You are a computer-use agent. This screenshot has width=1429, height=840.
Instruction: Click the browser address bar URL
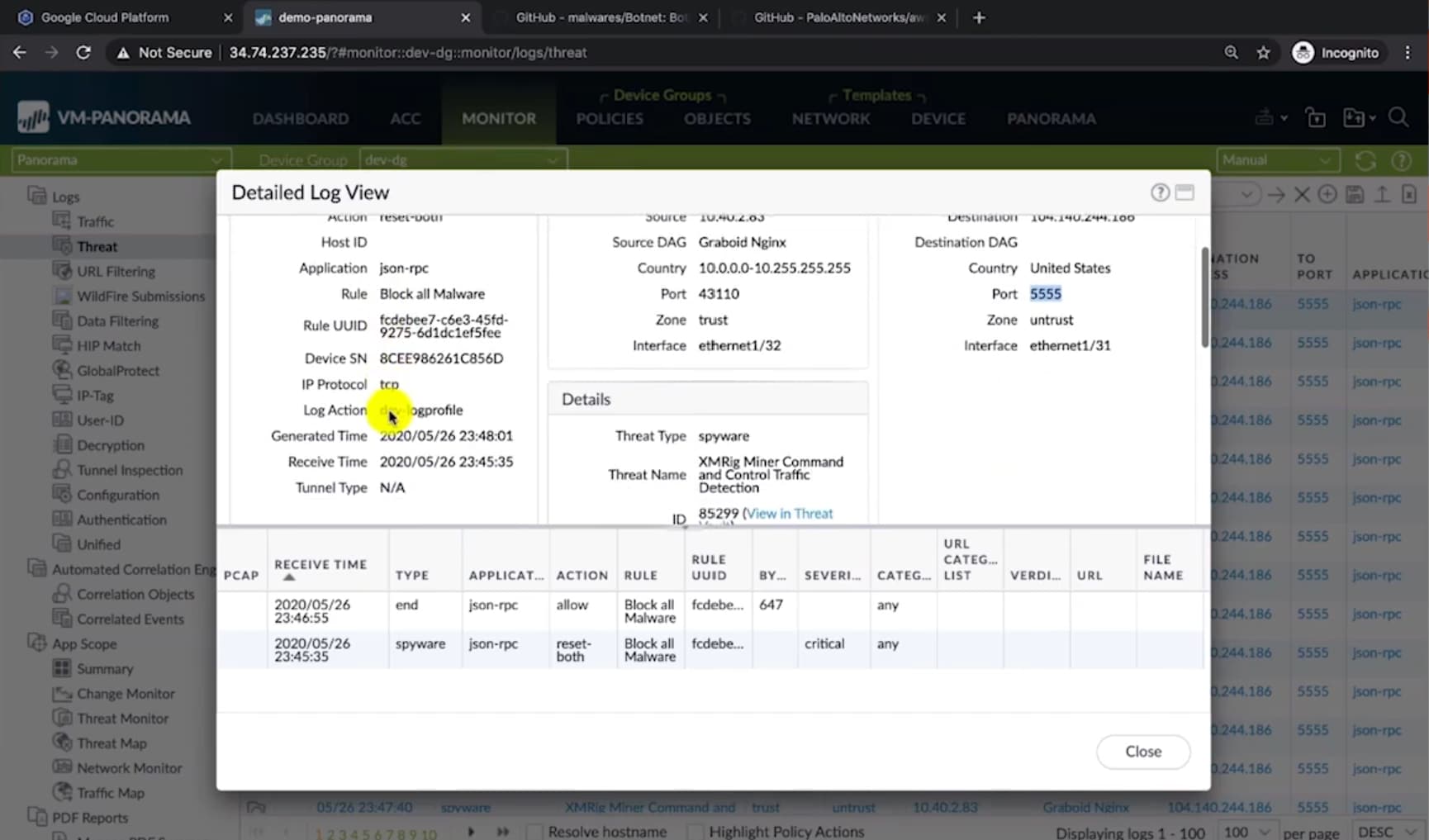408,52
